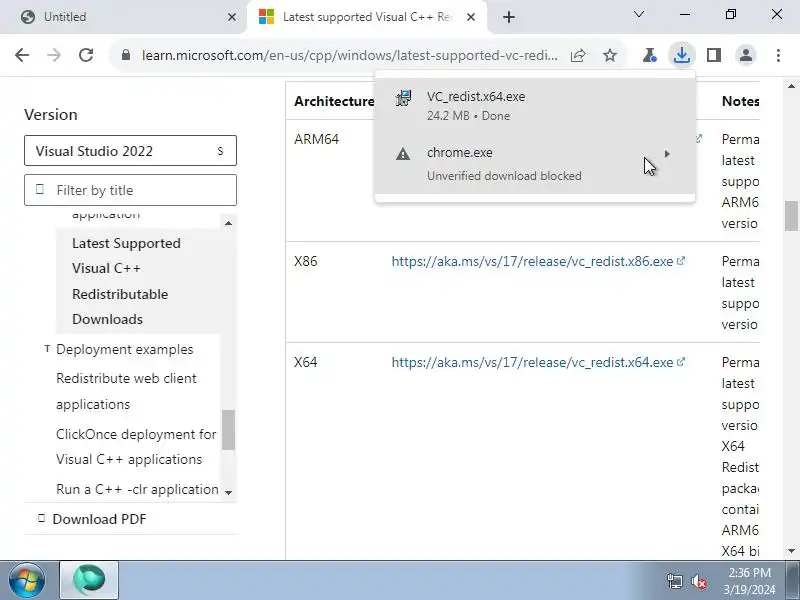Click the table of contents scrollbar thumb
This screenshot has width=800, height=600.
coord(228,430)
